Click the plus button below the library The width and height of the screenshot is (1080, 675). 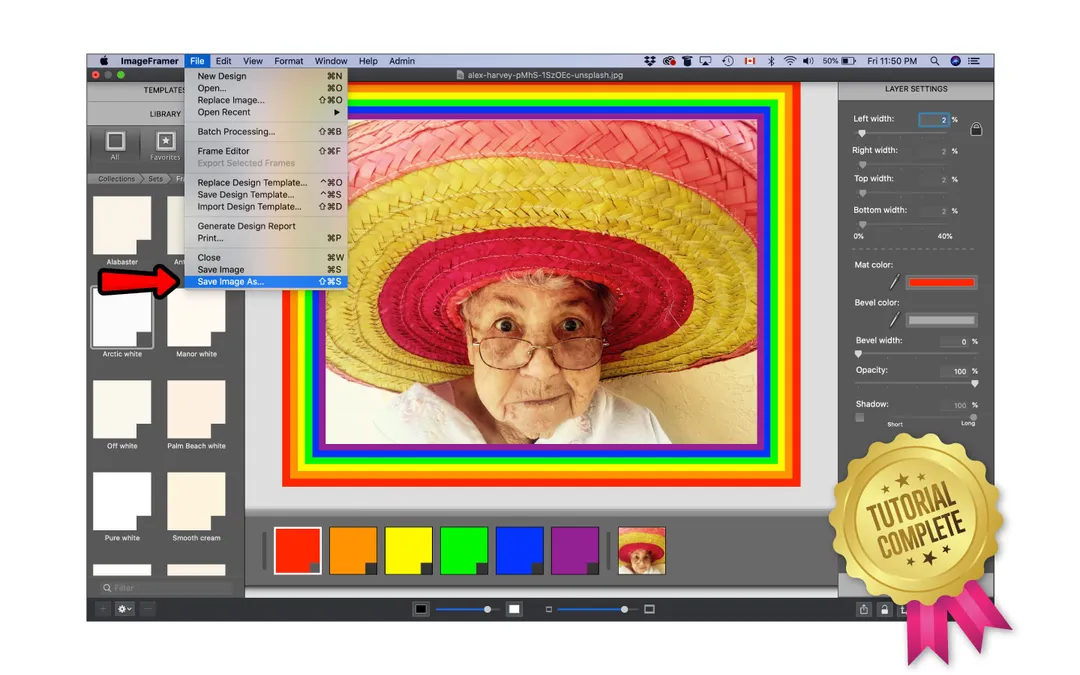click(x=103, y=609)
